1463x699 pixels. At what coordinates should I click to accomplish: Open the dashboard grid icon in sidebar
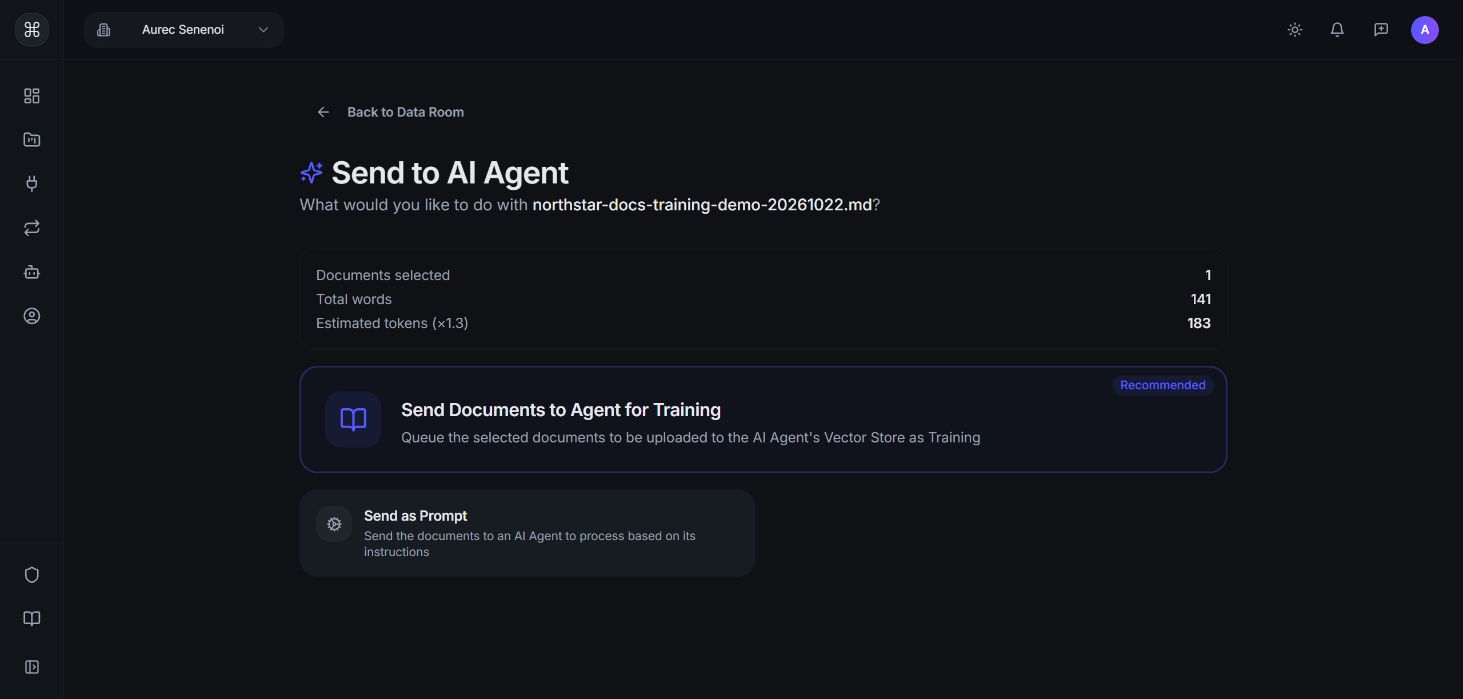(x=32, y=96)
